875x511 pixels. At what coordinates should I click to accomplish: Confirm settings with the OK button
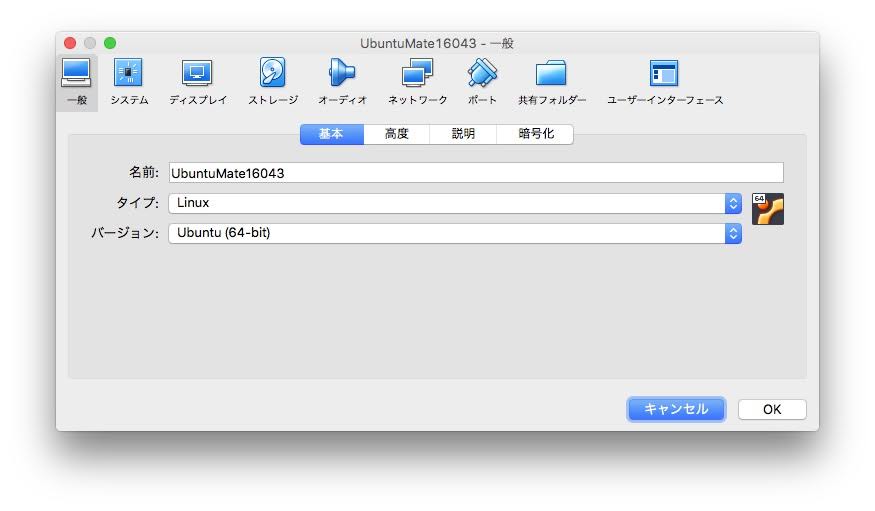(772, 409)
